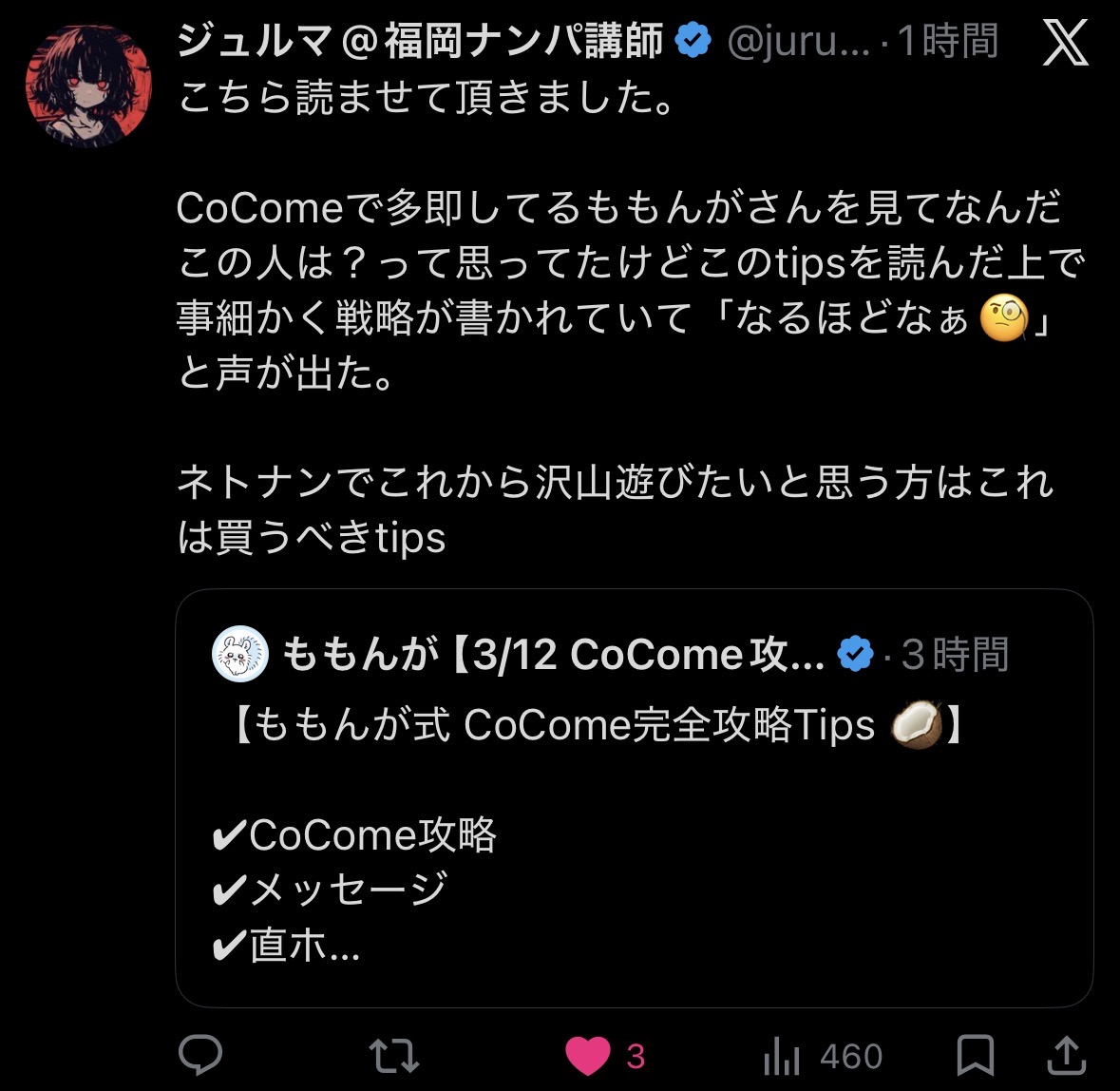The image size is (1120, 1091).
Task: Open the display name ジュルマ＠福岡ナンパ講師
Action: [420, 41]
